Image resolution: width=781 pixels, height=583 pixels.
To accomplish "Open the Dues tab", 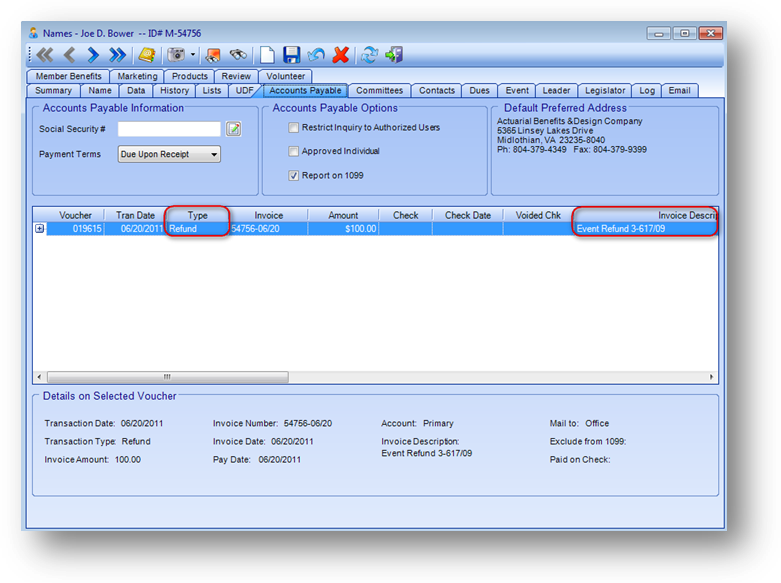I will click(479, 91).
